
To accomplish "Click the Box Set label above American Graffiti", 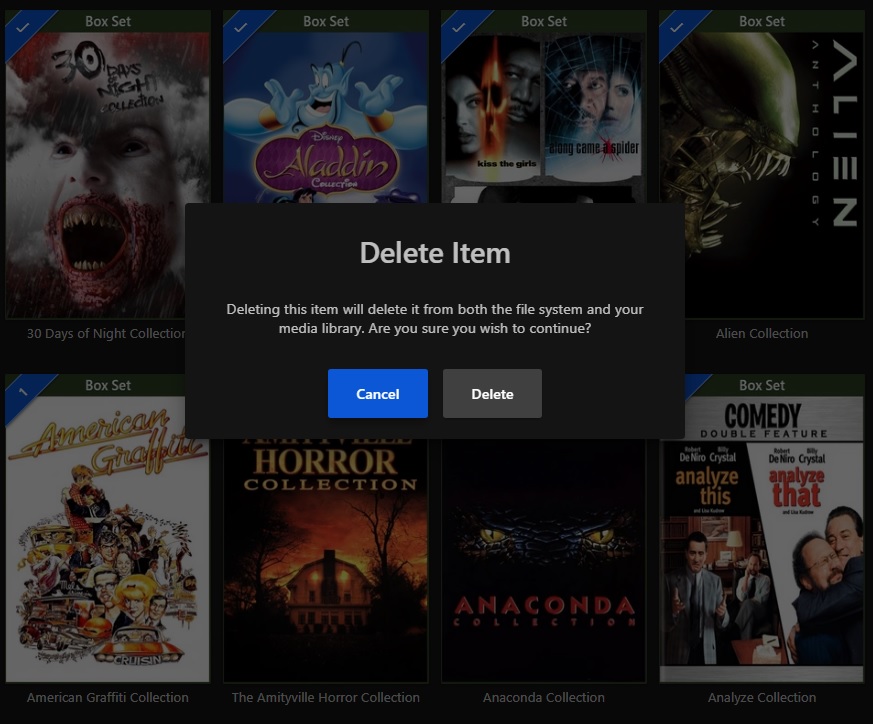I will point(108,385).
